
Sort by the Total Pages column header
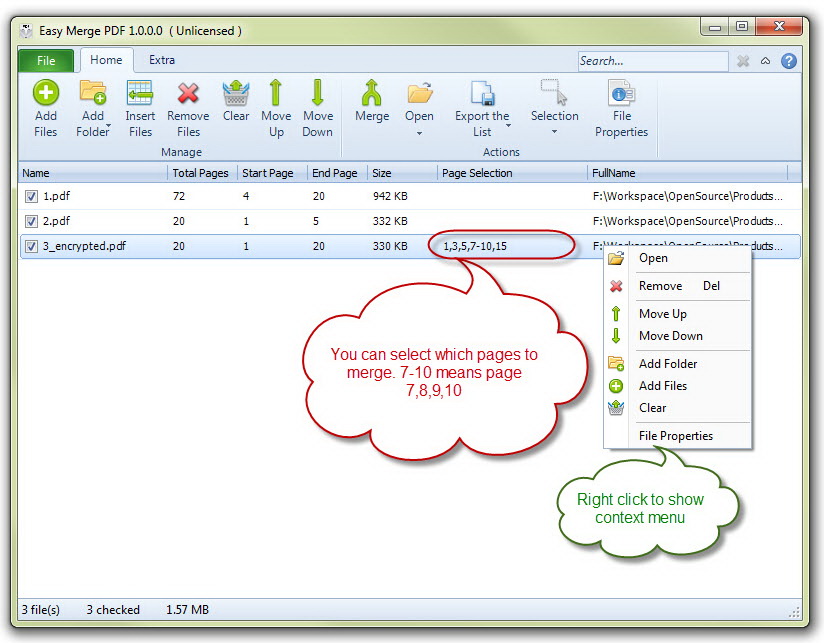click(201, 173)
